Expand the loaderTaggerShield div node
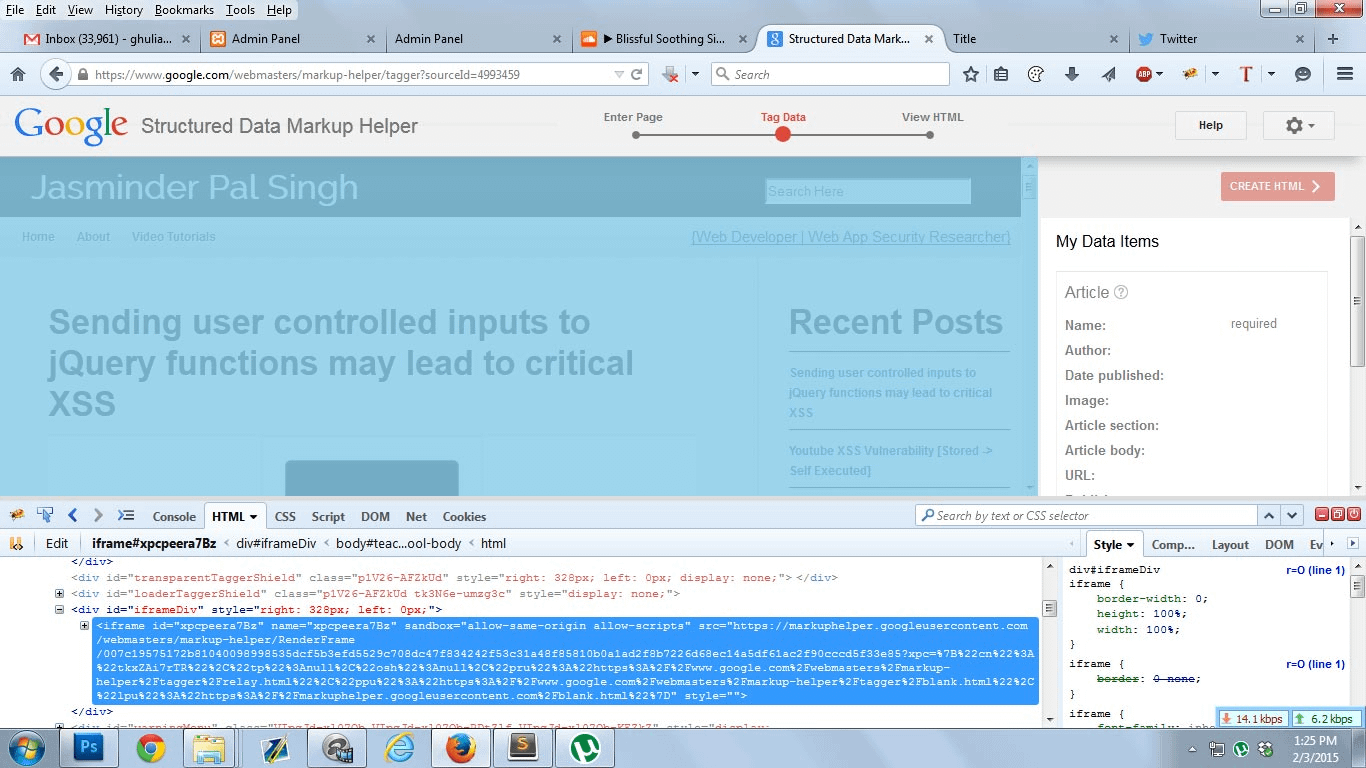The width and height of the screenshot is (1366, 768). 60,594
